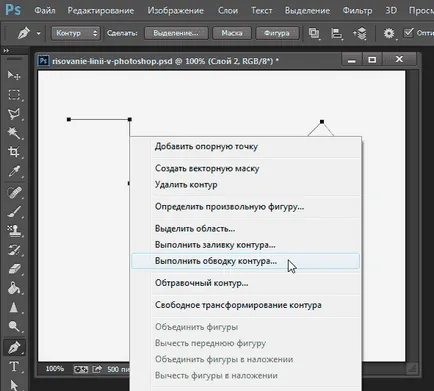Open the Изображение menu

click(x=176, y=11)
